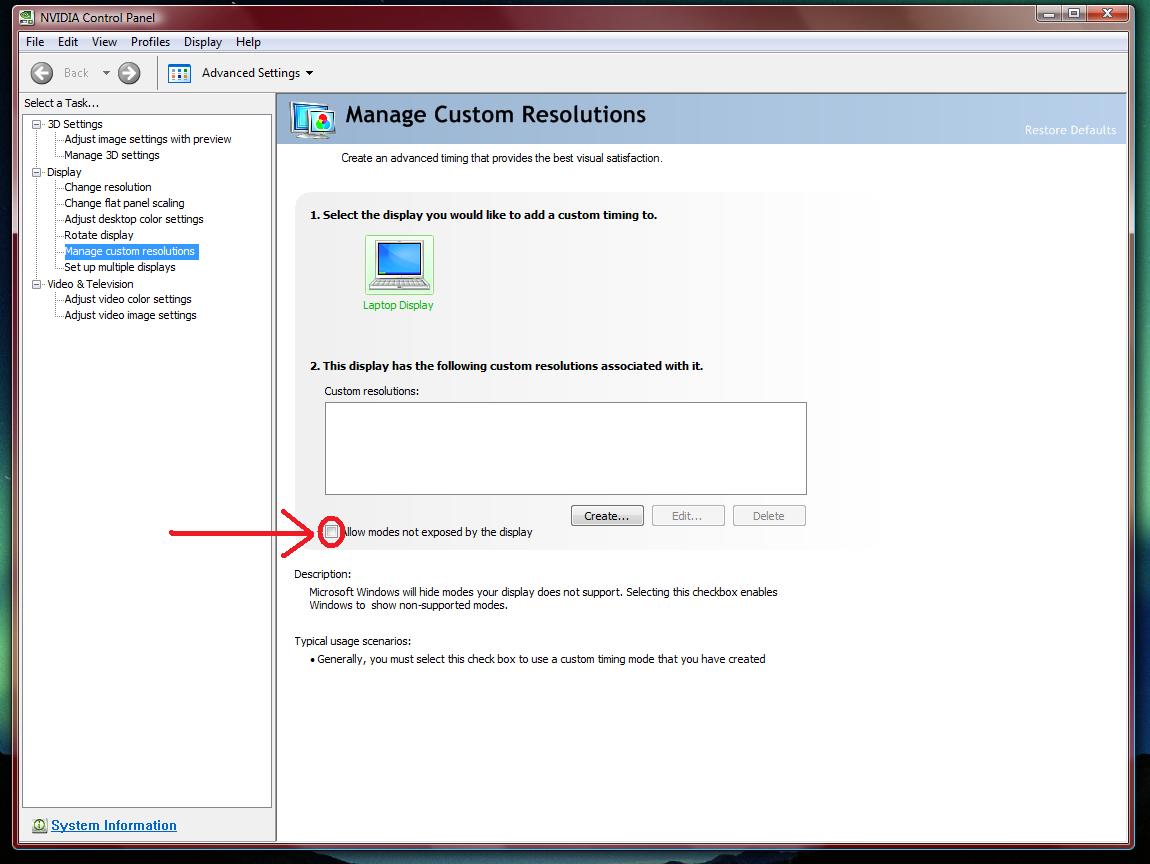Collapse the Video & Television tree node
Viewport: 1150px width, 864px height.
36,284
